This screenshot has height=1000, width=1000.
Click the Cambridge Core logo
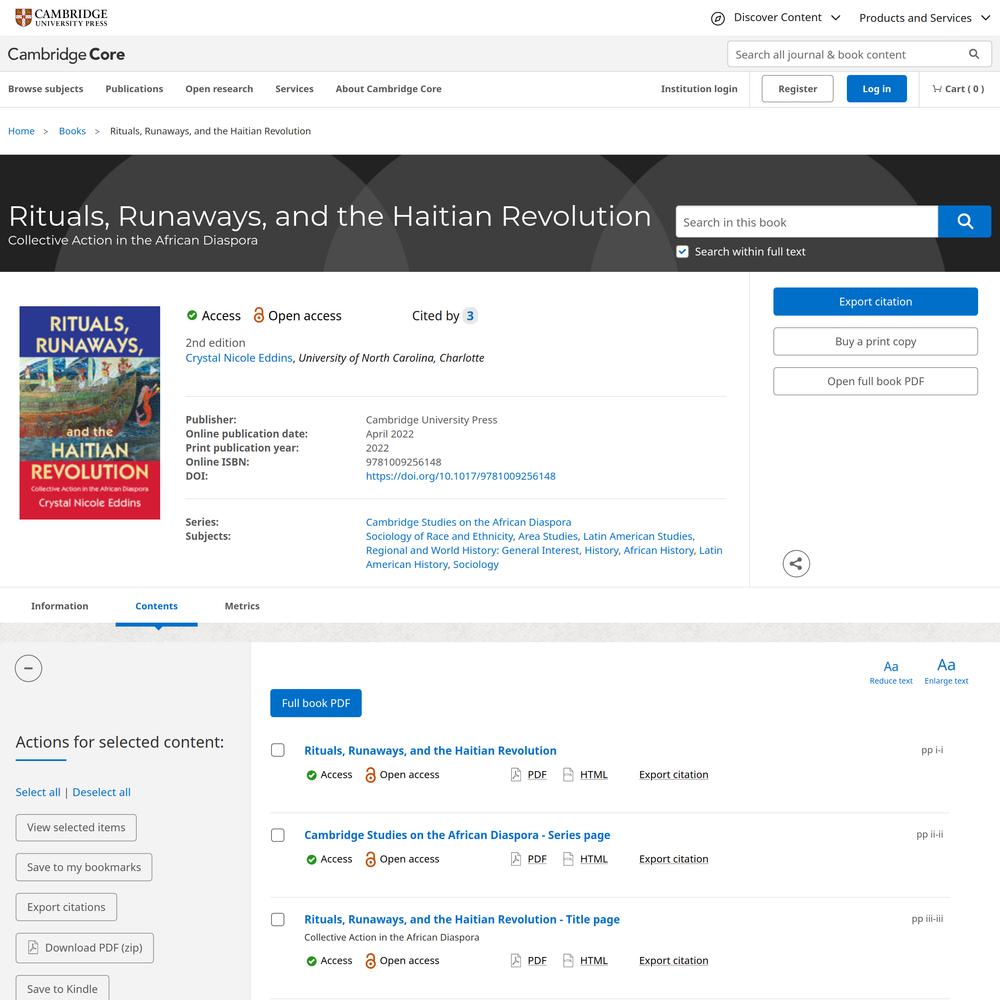(x=66, y=54)
